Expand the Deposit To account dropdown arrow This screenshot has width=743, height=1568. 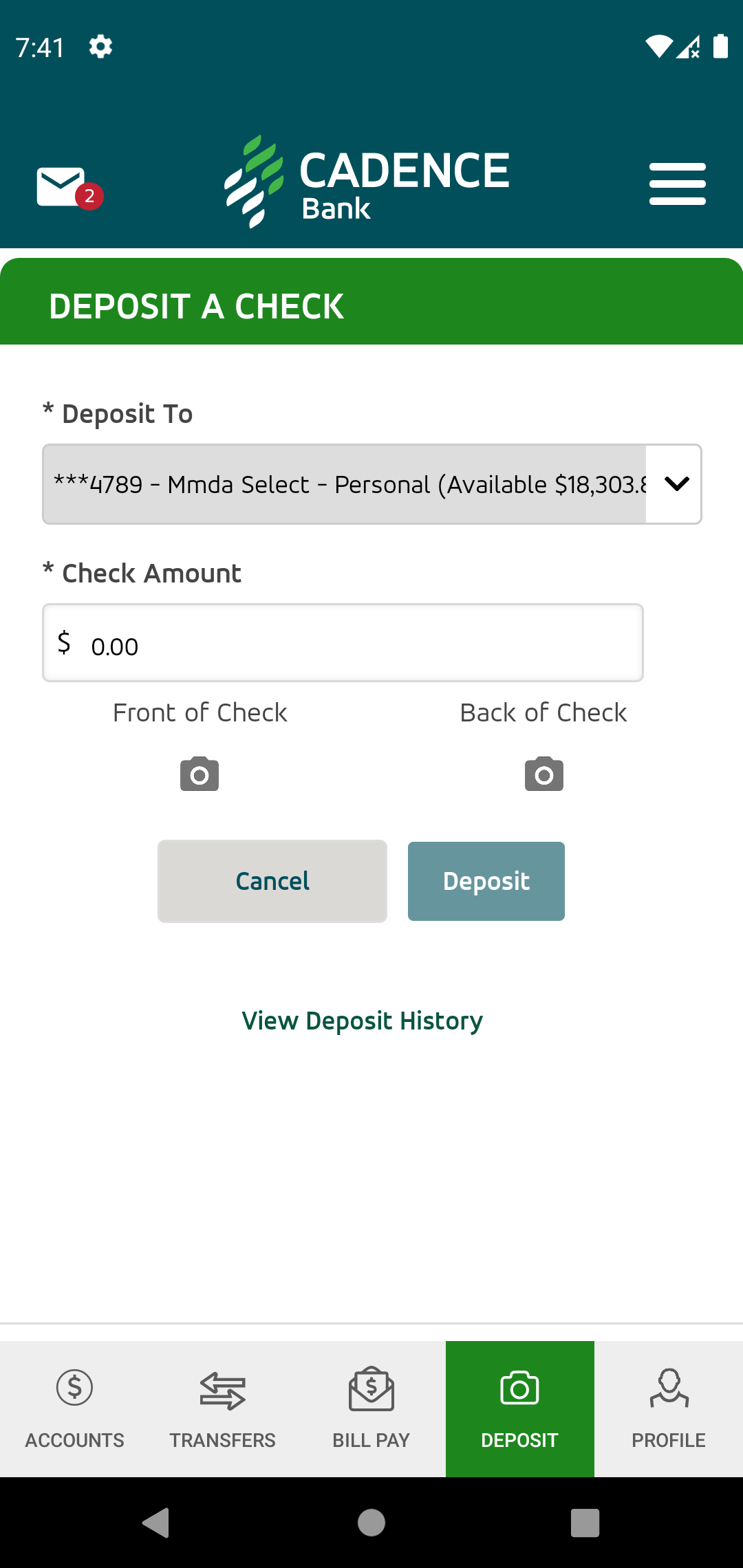coord(677,484)
